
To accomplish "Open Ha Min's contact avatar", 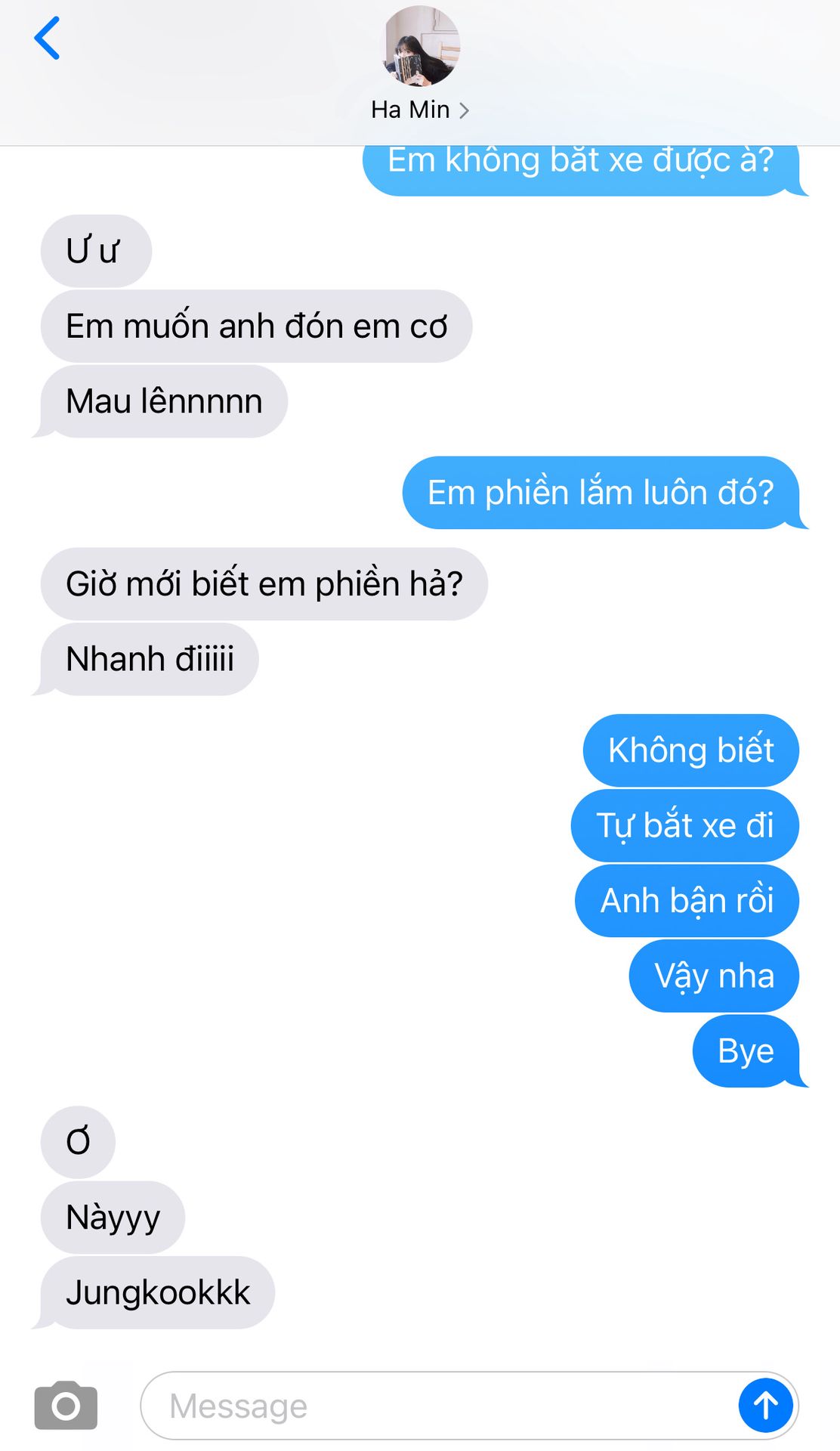I will [x=421, y=46].
